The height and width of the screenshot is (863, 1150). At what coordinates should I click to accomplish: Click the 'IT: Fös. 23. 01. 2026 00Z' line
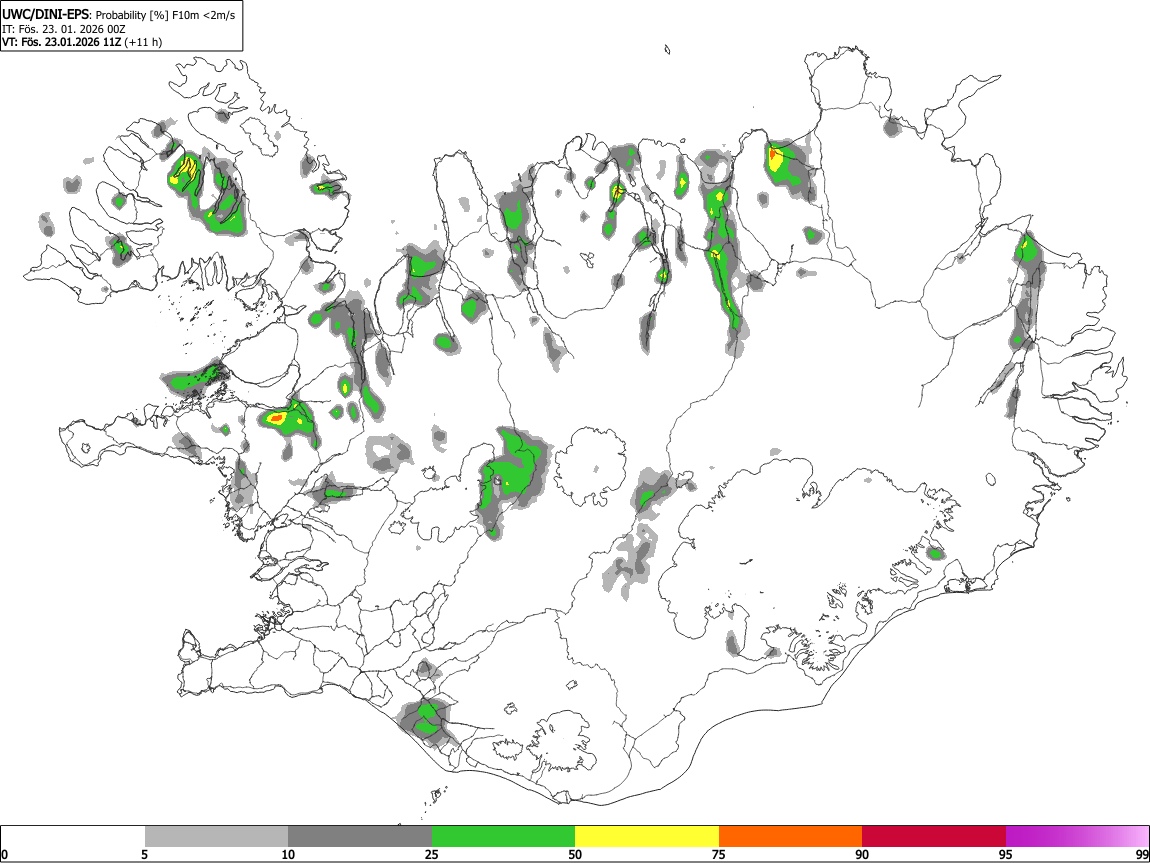(x=64, y=29)
